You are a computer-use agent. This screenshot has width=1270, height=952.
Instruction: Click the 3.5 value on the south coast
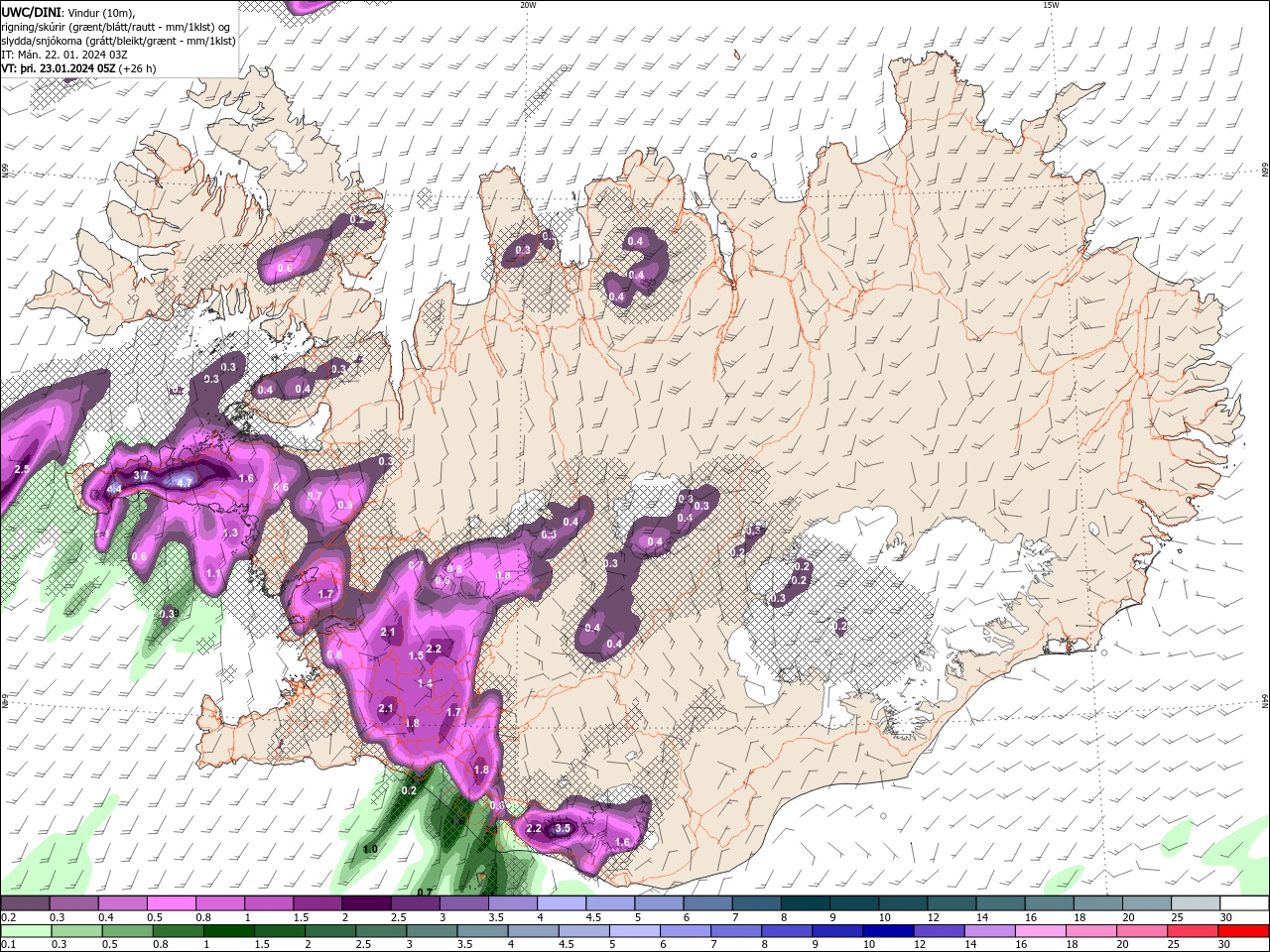(563, 828)
